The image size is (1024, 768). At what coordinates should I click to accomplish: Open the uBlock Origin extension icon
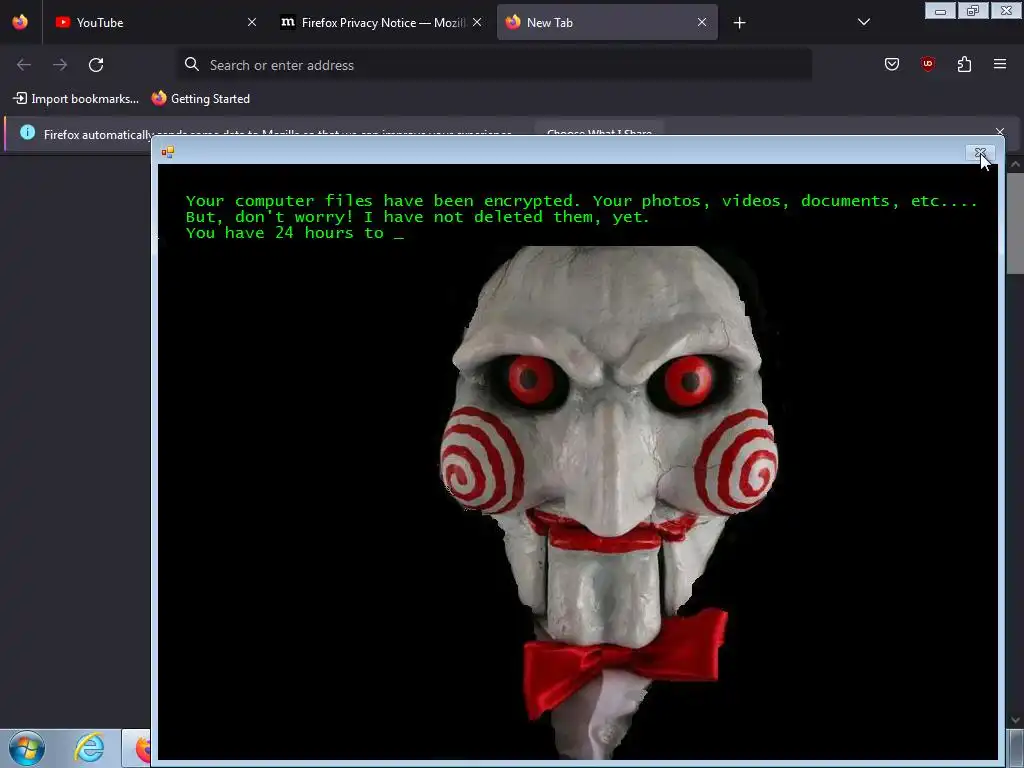(927, 64)
